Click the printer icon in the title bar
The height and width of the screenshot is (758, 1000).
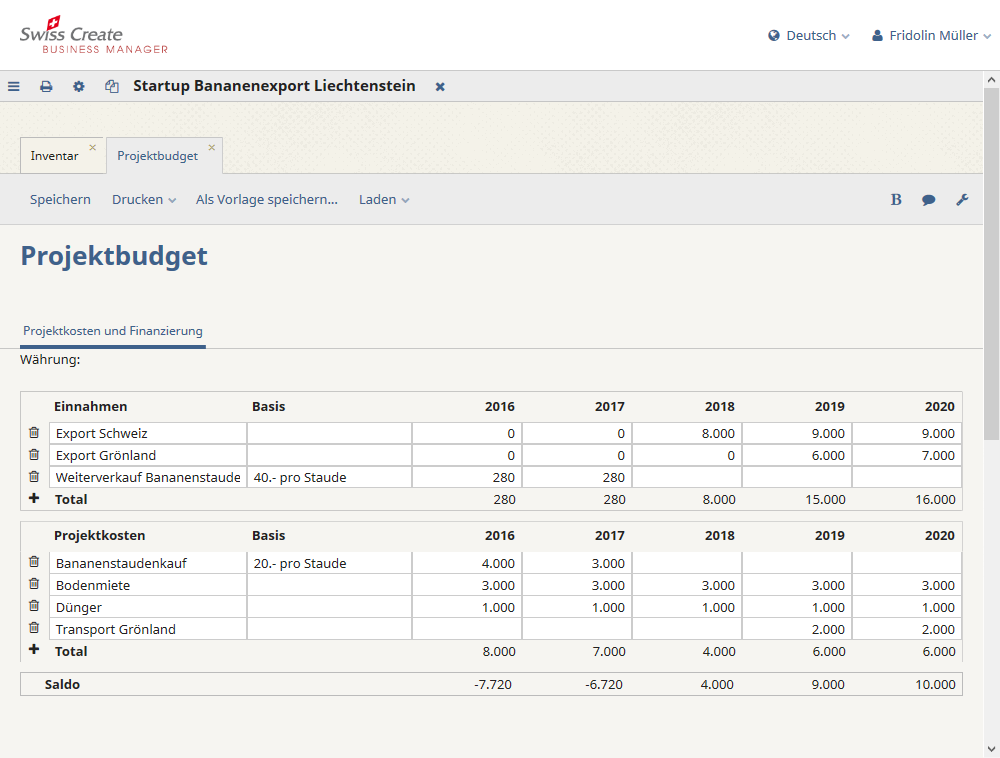click(46, 87)
